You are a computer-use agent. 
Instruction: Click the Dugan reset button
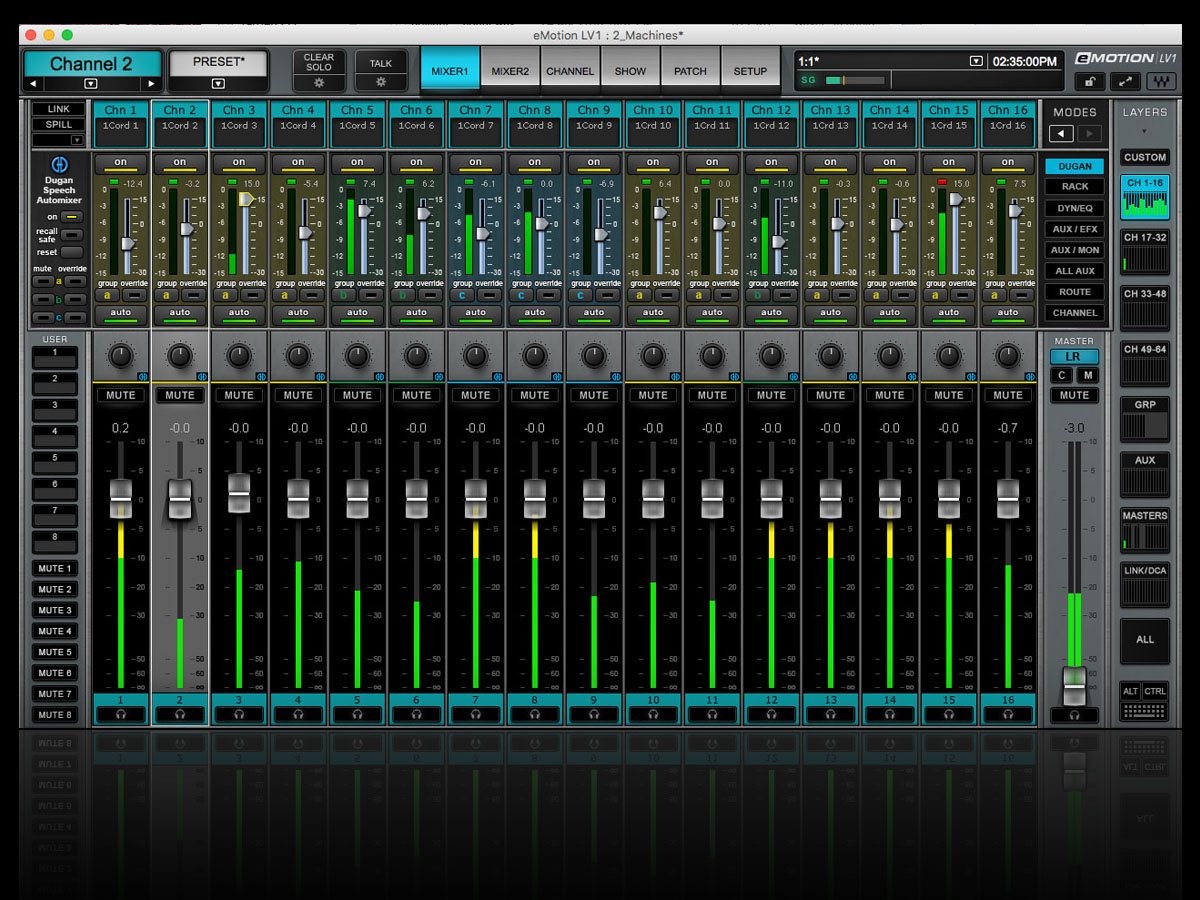73,252
